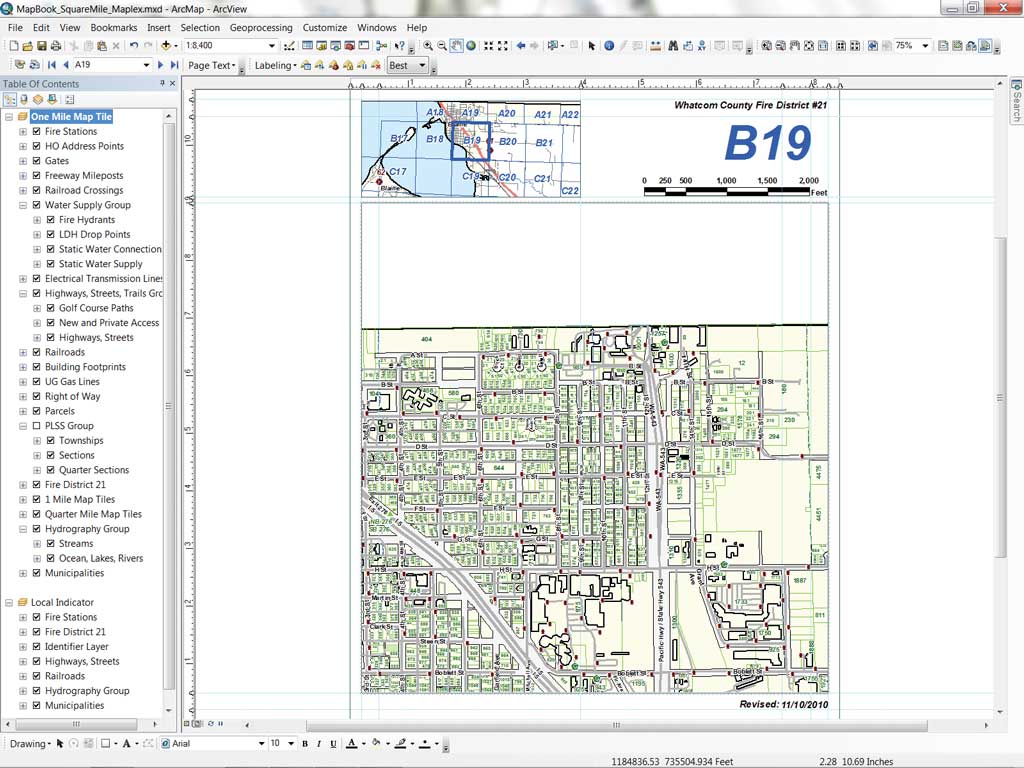Open the Labeling toolbar menu
1024x768 pixels.
click(x=275, y=65)
